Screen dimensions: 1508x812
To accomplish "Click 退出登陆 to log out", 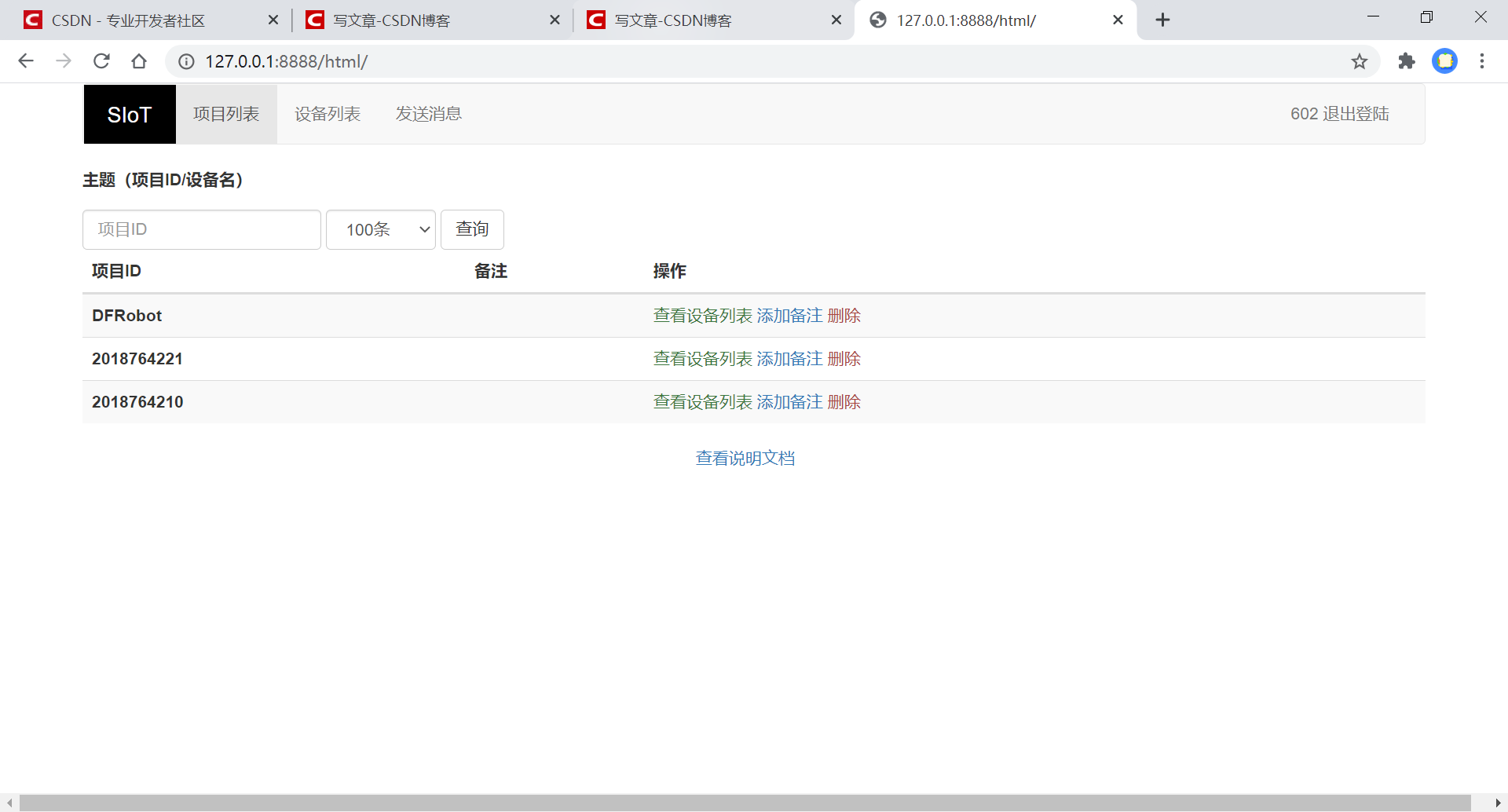I will tap(1356, 113).
